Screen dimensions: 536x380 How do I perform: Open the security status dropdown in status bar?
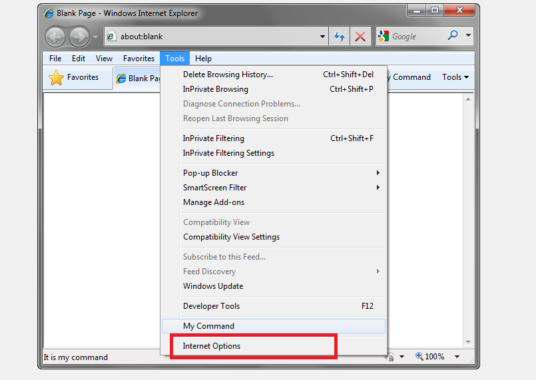click(x=401, y=357)
